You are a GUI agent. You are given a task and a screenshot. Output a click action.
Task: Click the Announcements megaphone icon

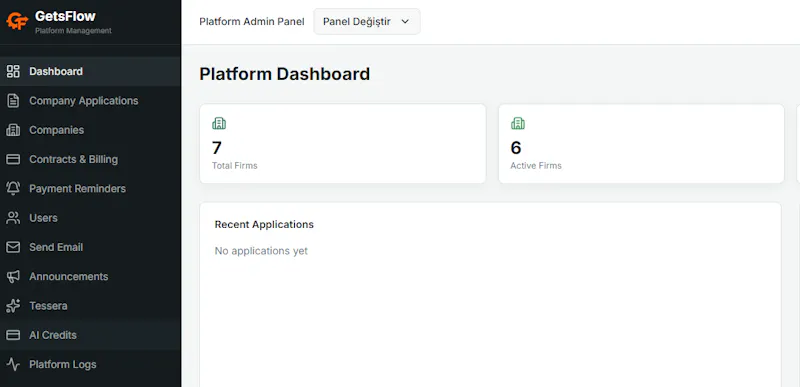click(x=13, y=277)
